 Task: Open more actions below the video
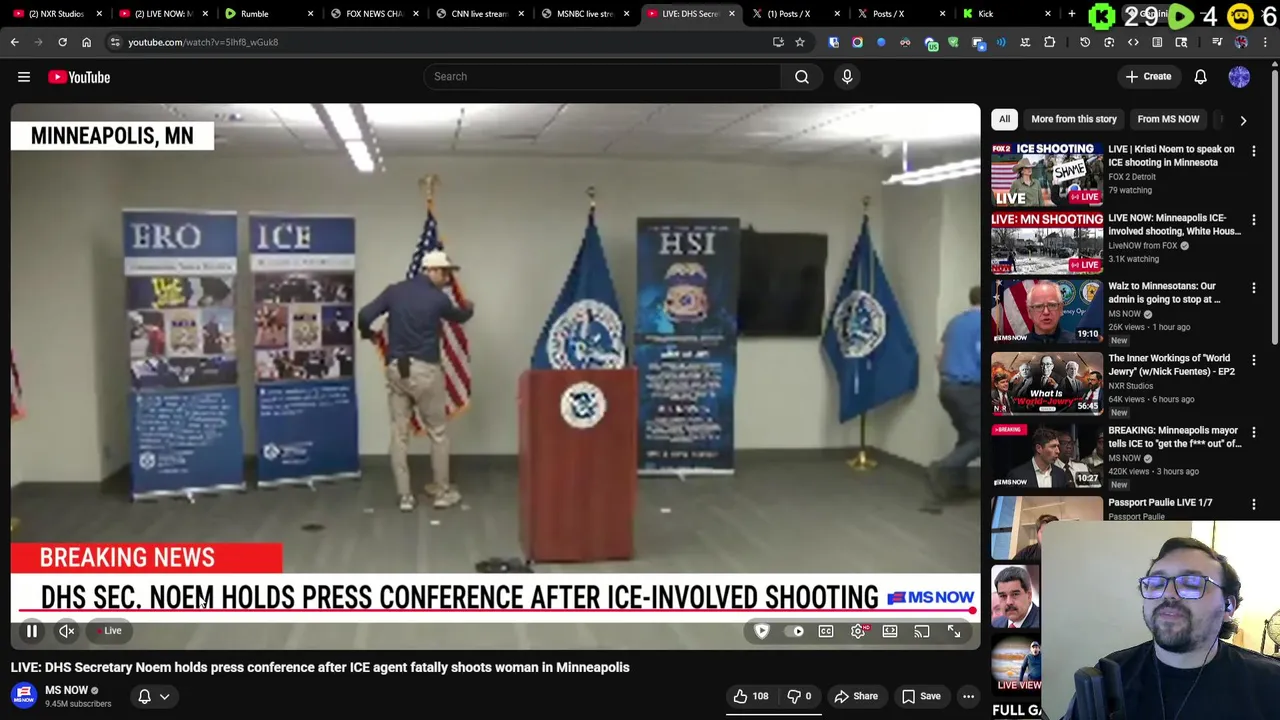[x=968, y=696]
